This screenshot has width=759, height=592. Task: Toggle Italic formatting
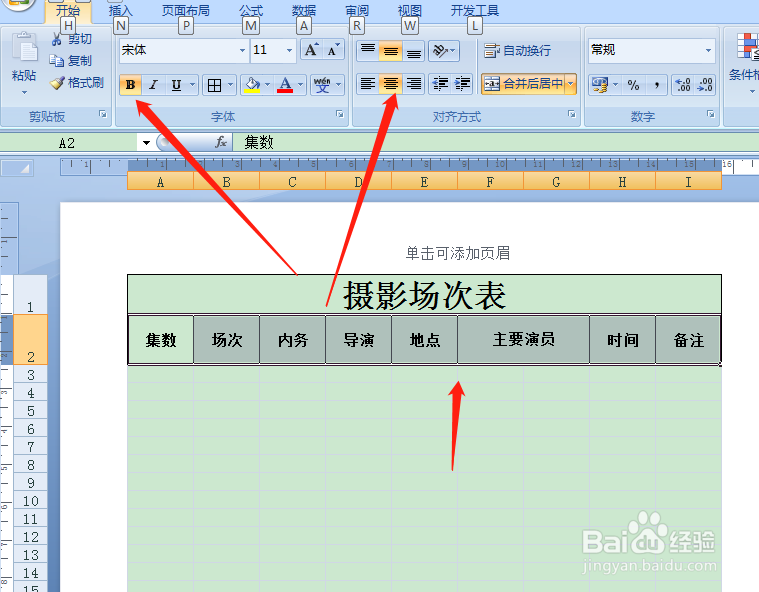tap(153, 85)
